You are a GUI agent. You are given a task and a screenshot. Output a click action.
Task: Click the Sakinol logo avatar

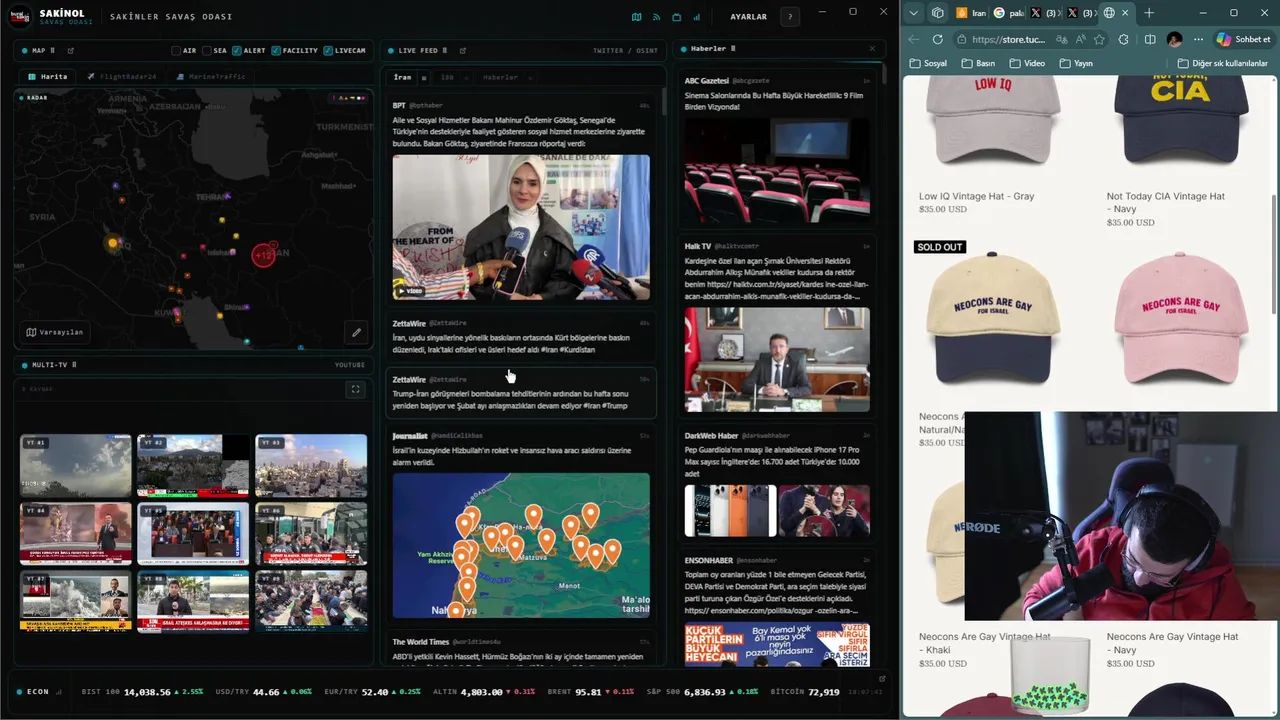pyautogui.click(x=21, y=17)
